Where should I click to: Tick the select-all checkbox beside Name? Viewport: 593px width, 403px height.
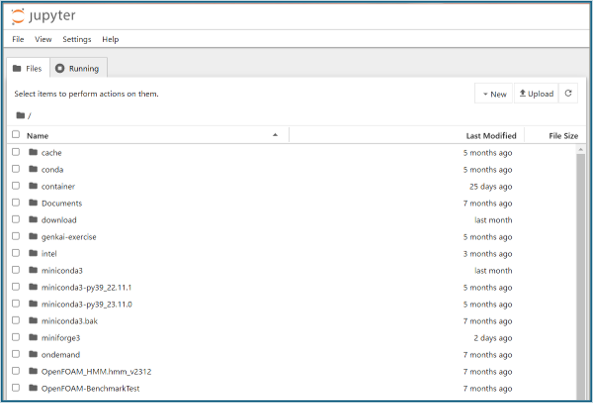coord(16,135)
